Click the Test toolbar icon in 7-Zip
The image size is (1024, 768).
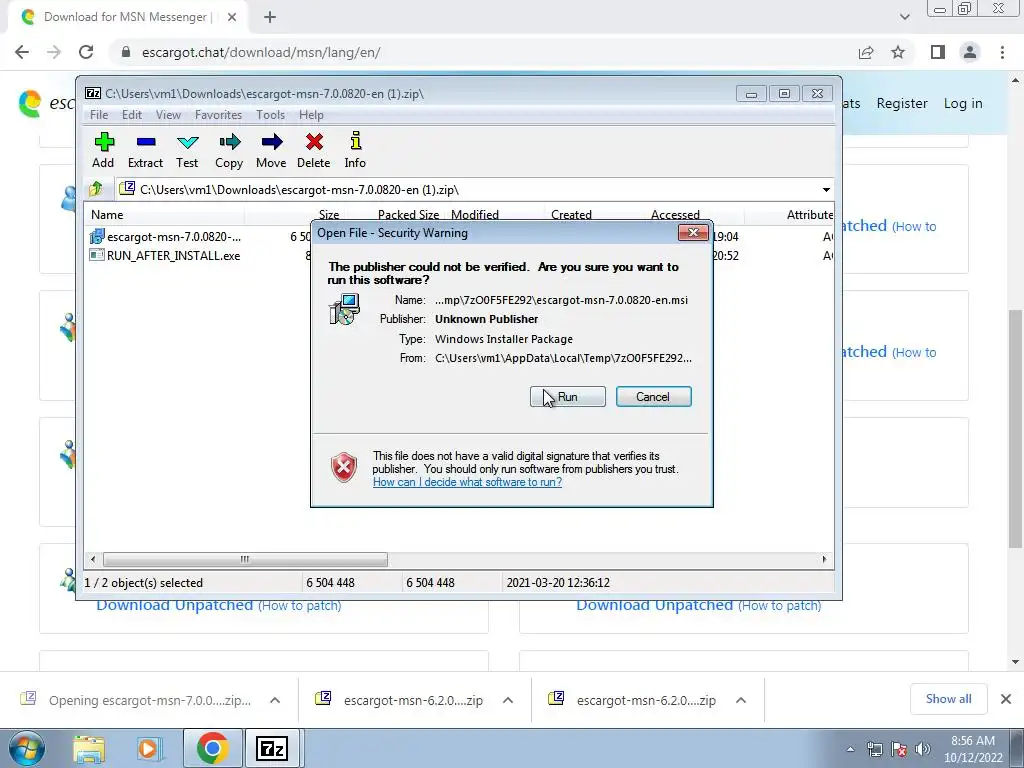[x=187, y=151]
